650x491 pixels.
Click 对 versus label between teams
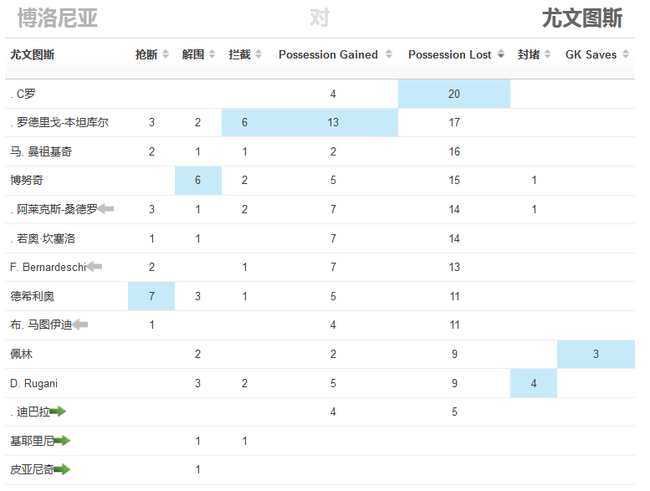[320, 18]
